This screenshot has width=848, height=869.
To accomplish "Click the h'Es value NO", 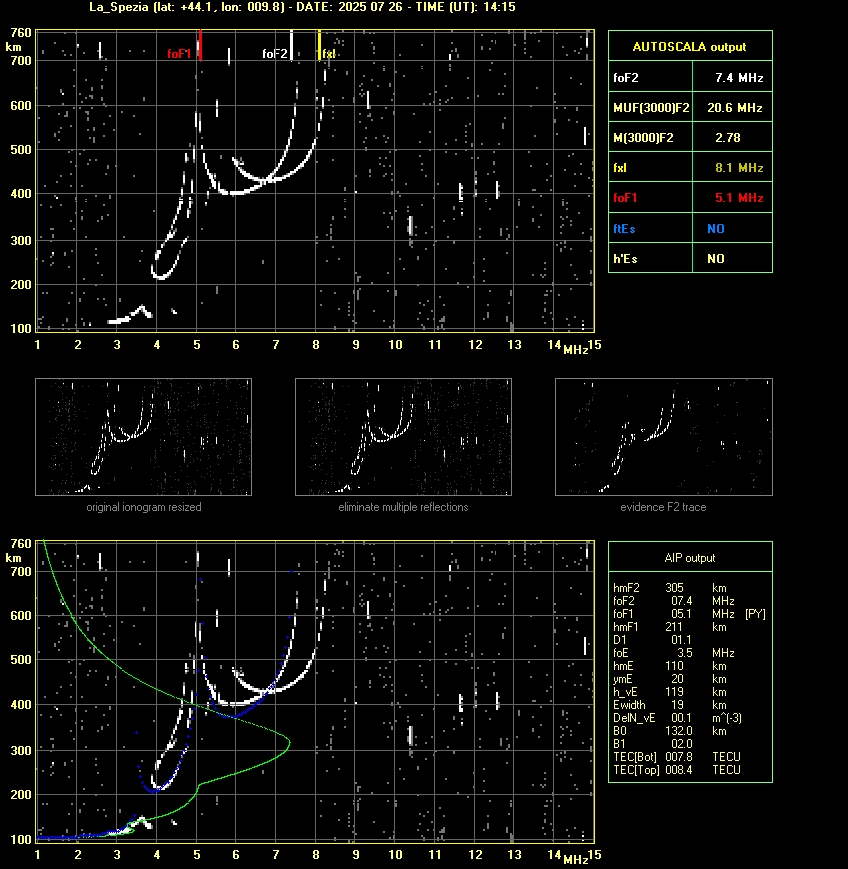I will [716, 258].
